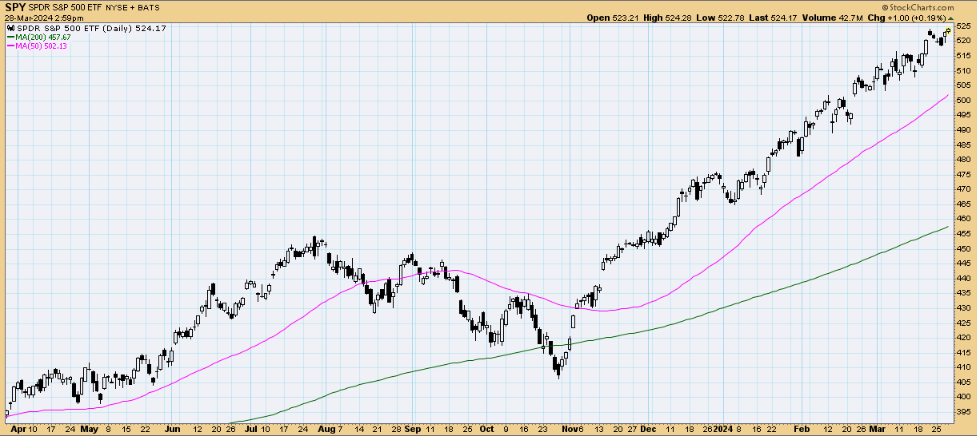
Task: Click the Dec date axis label
Action: click(648, 430)
